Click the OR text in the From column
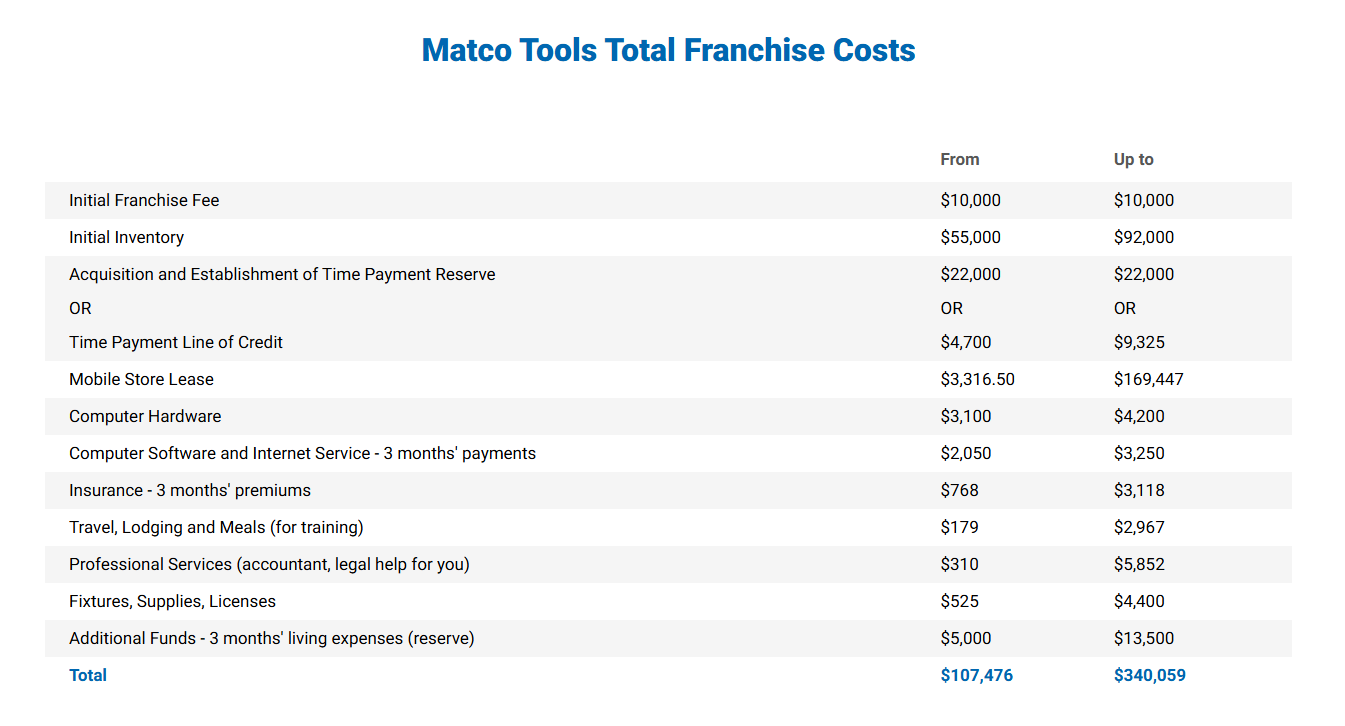1345x726 pixels. 952,308
